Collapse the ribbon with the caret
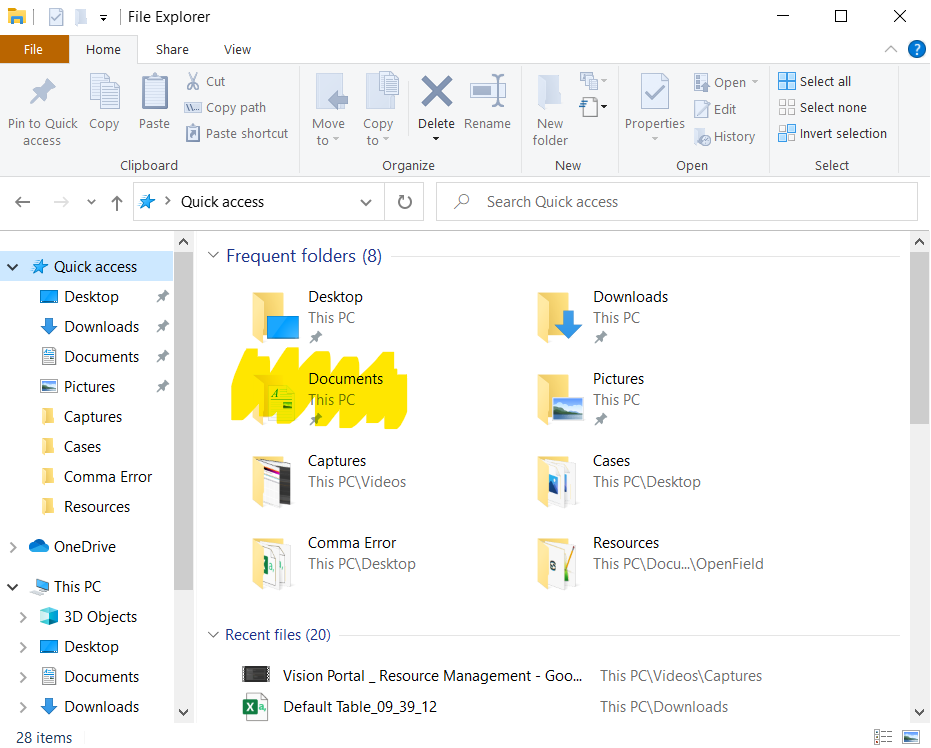 pyautogui.click(x=891, y=49)
